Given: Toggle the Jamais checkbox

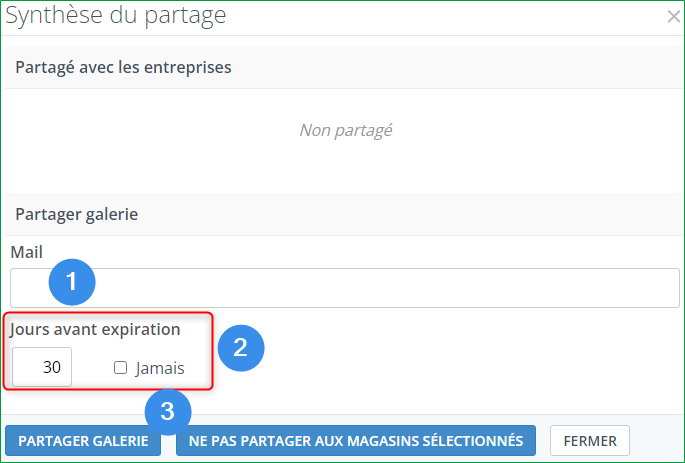Looking at the screenshot, I should point(121,368).
